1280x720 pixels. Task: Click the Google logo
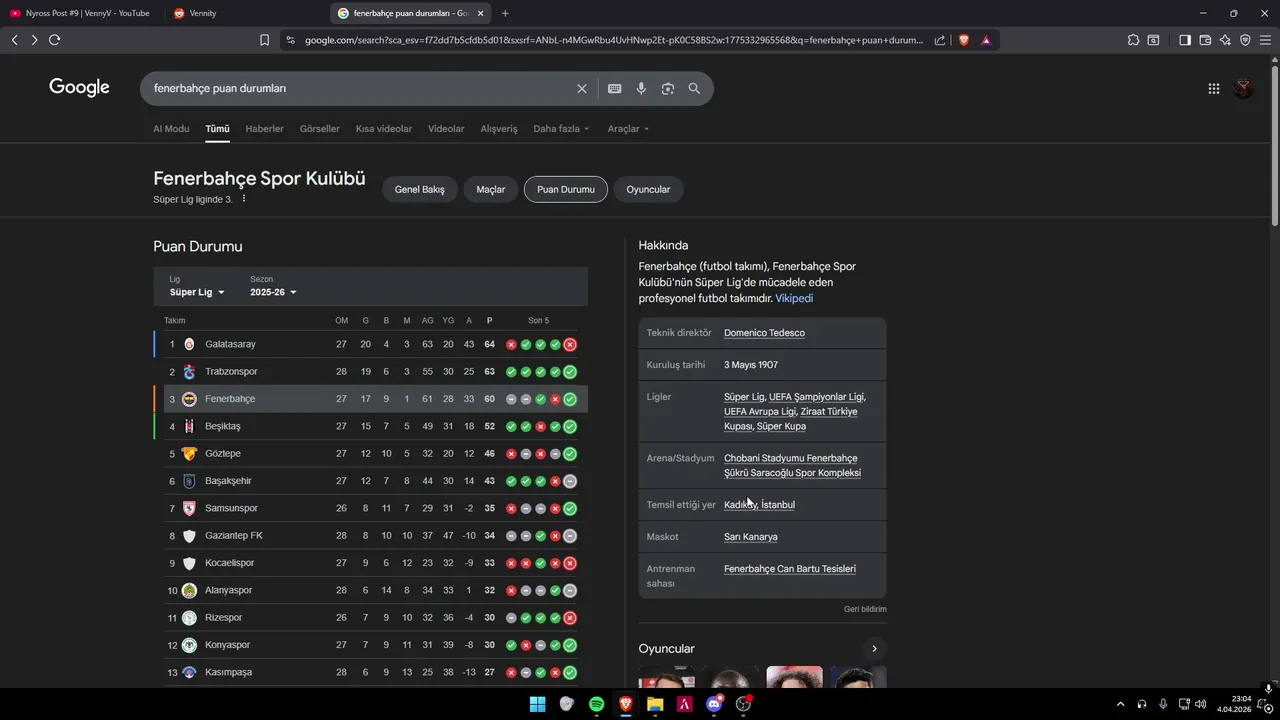point(79,88)
